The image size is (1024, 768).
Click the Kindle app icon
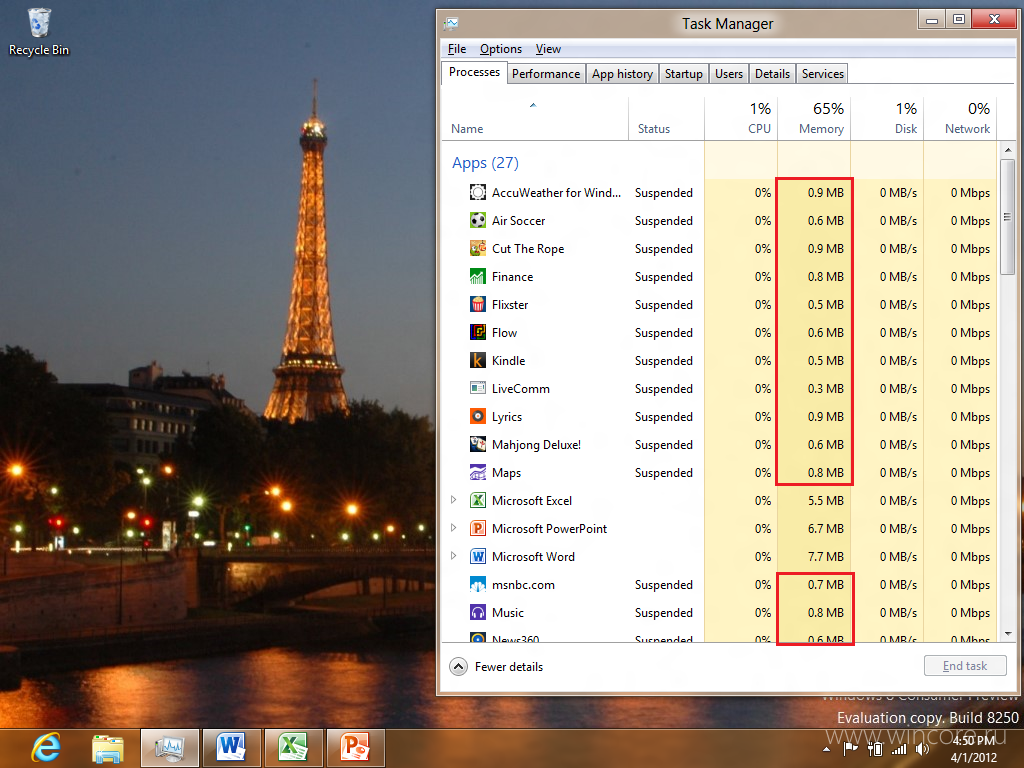(477, 360)
